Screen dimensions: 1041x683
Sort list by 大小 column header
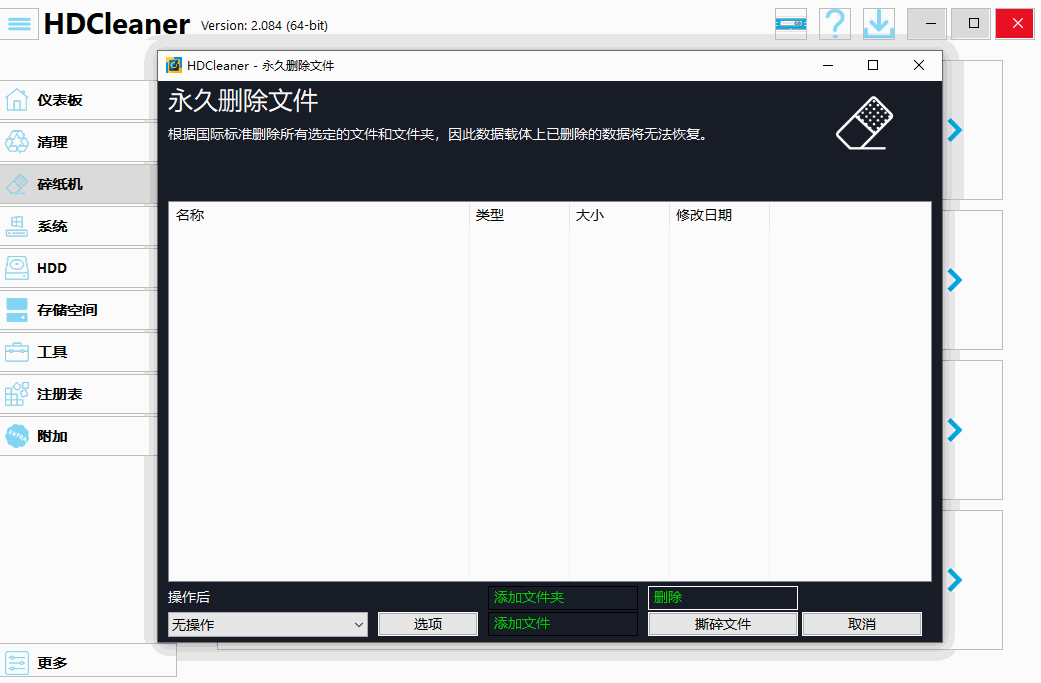(x=619, y=215)
